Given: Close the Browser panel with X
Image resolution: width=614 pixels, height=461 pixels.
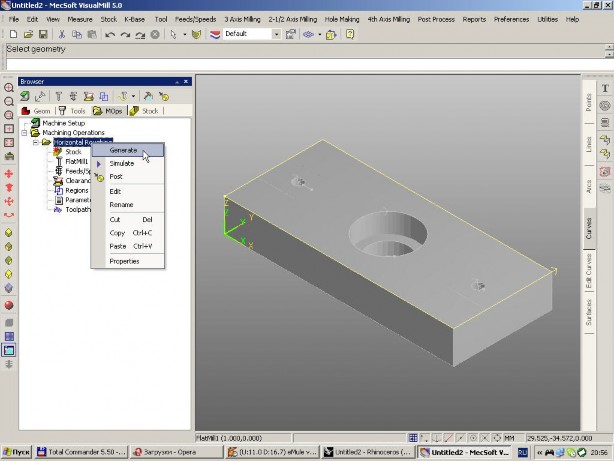Looking at the screenshot, I should [x=186, y=81].
